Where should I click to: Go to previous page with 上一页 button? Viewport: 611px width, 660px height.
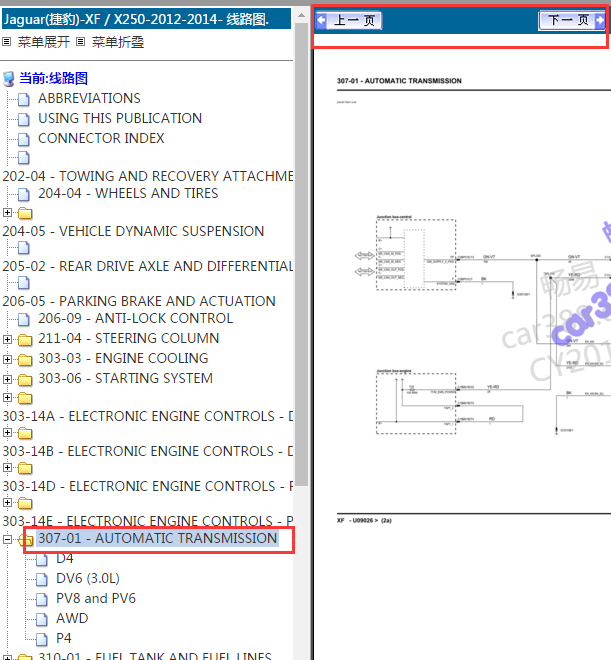tap(349, 20)
